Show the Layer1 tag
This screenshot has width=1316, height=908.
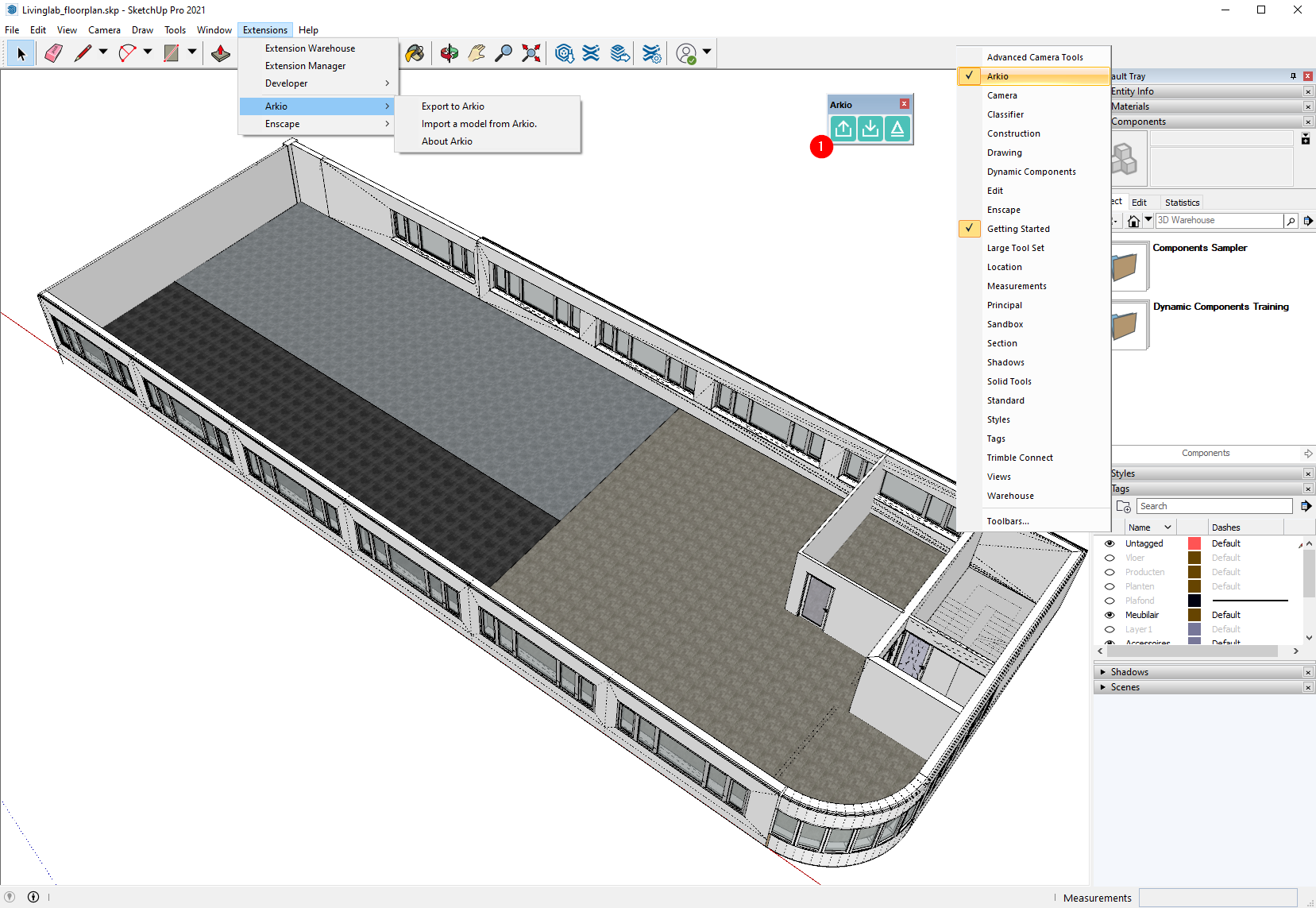pos(1110,629)
